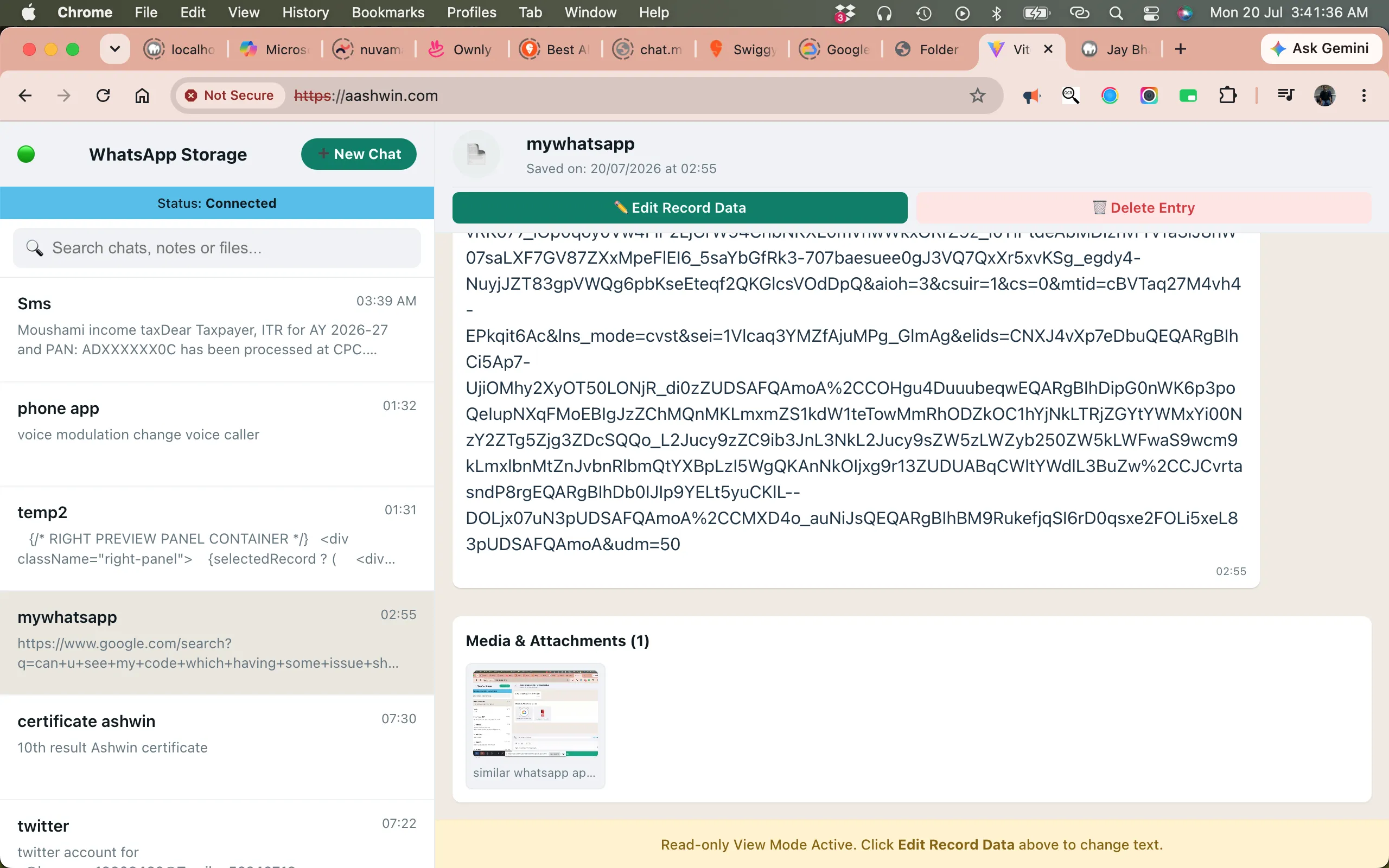Screen dimensions: 1389x868
Task: Select the temp2 record
Action: coord(217,539)
